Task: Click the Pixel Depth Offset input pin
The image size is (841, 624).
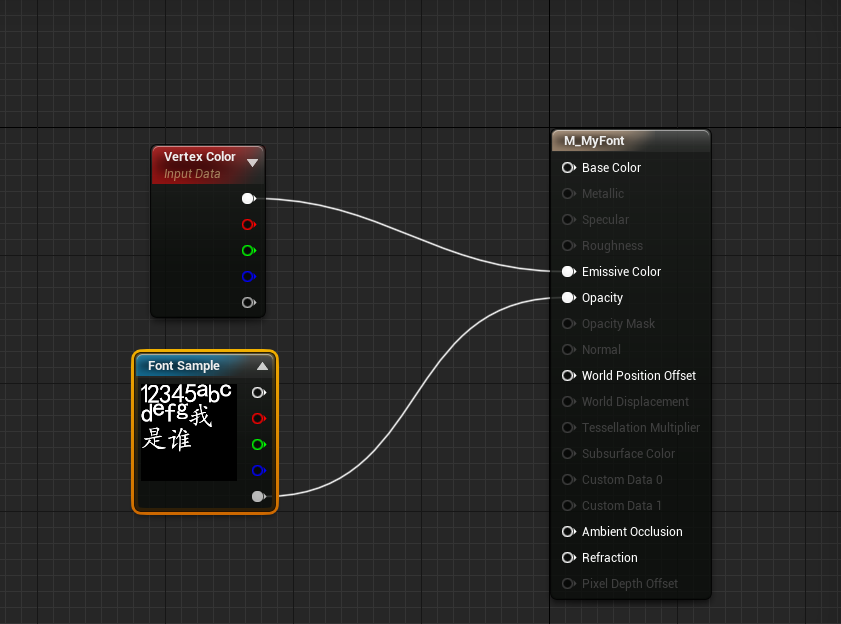Action: click(x=569, y=584)
